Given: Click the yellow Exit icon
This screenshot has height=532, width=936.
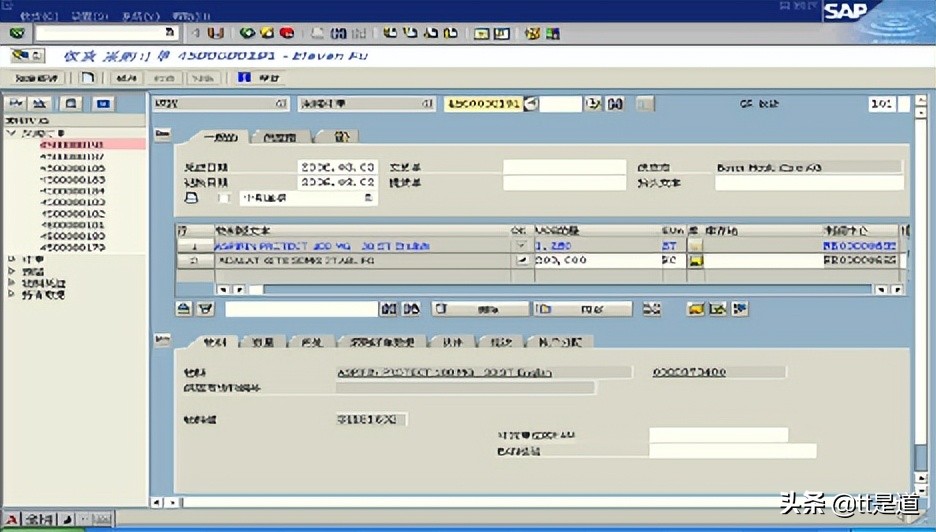Looking at the screenshot, I should pyautogui.click(x=267, y=33).
